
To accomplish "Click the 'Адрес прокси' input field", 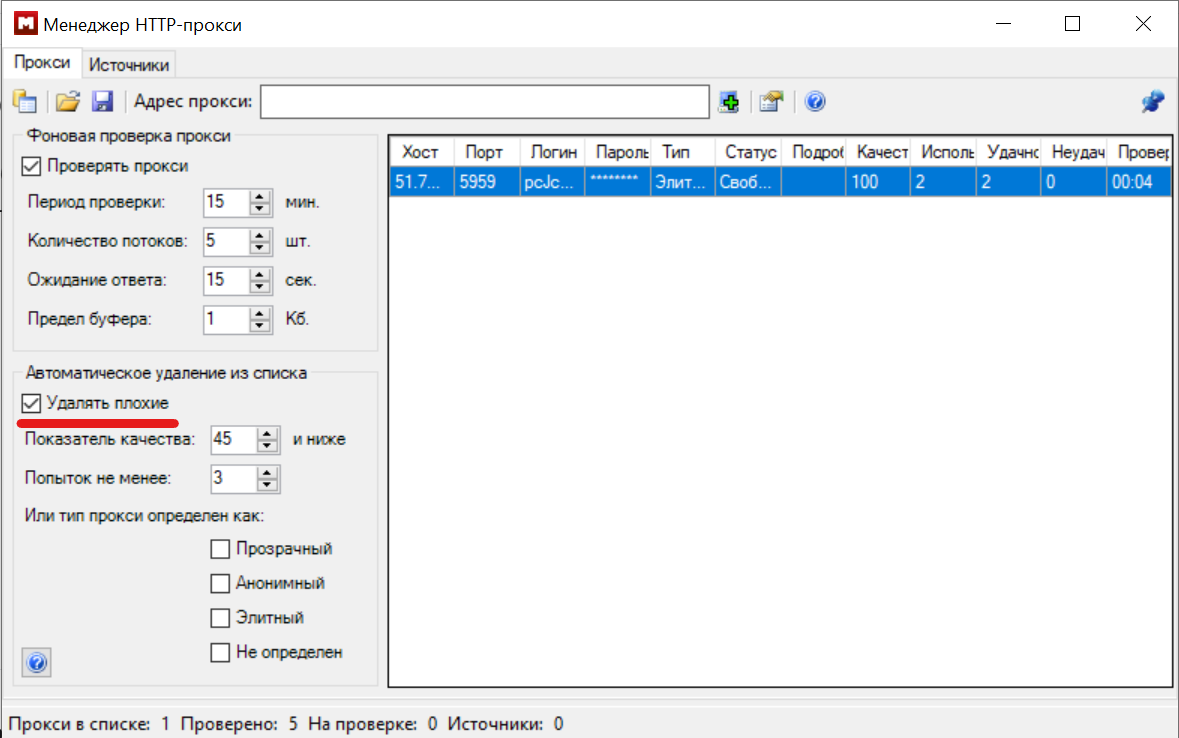I will point(485,101).
